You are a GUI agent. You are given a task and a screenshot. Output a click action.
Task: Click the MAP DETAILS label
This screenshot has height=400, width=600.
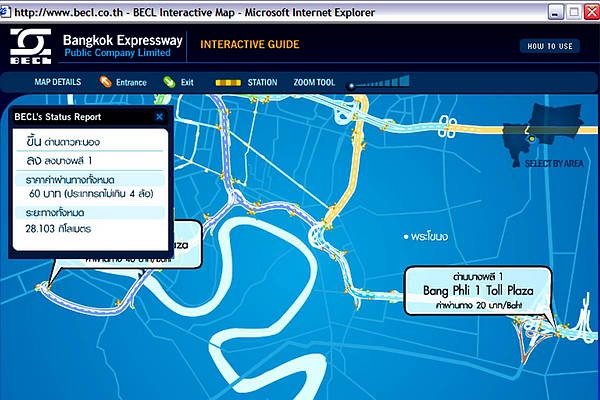pos(58,82)
